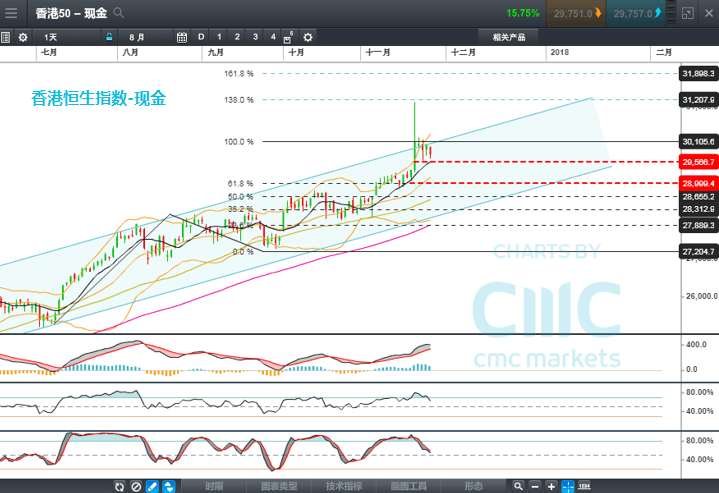Click the buy price 29,757.0

tap(636, 13)
